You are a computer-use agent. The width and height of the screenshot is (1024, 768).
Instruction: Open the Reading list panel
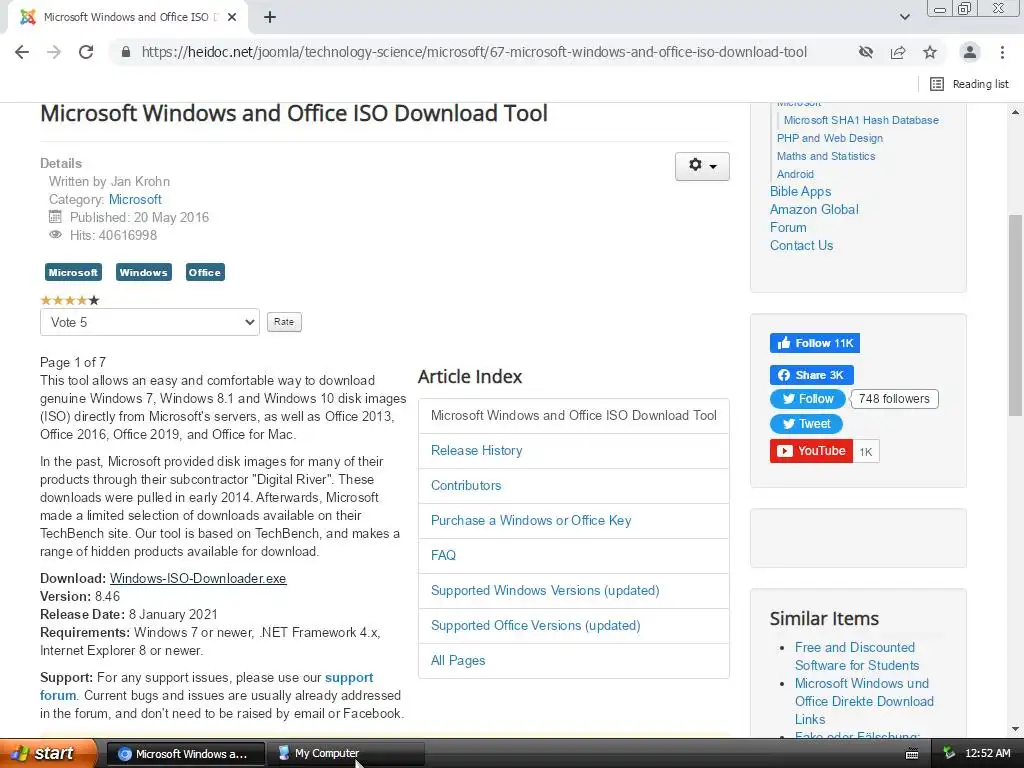[x=969, y=84]
